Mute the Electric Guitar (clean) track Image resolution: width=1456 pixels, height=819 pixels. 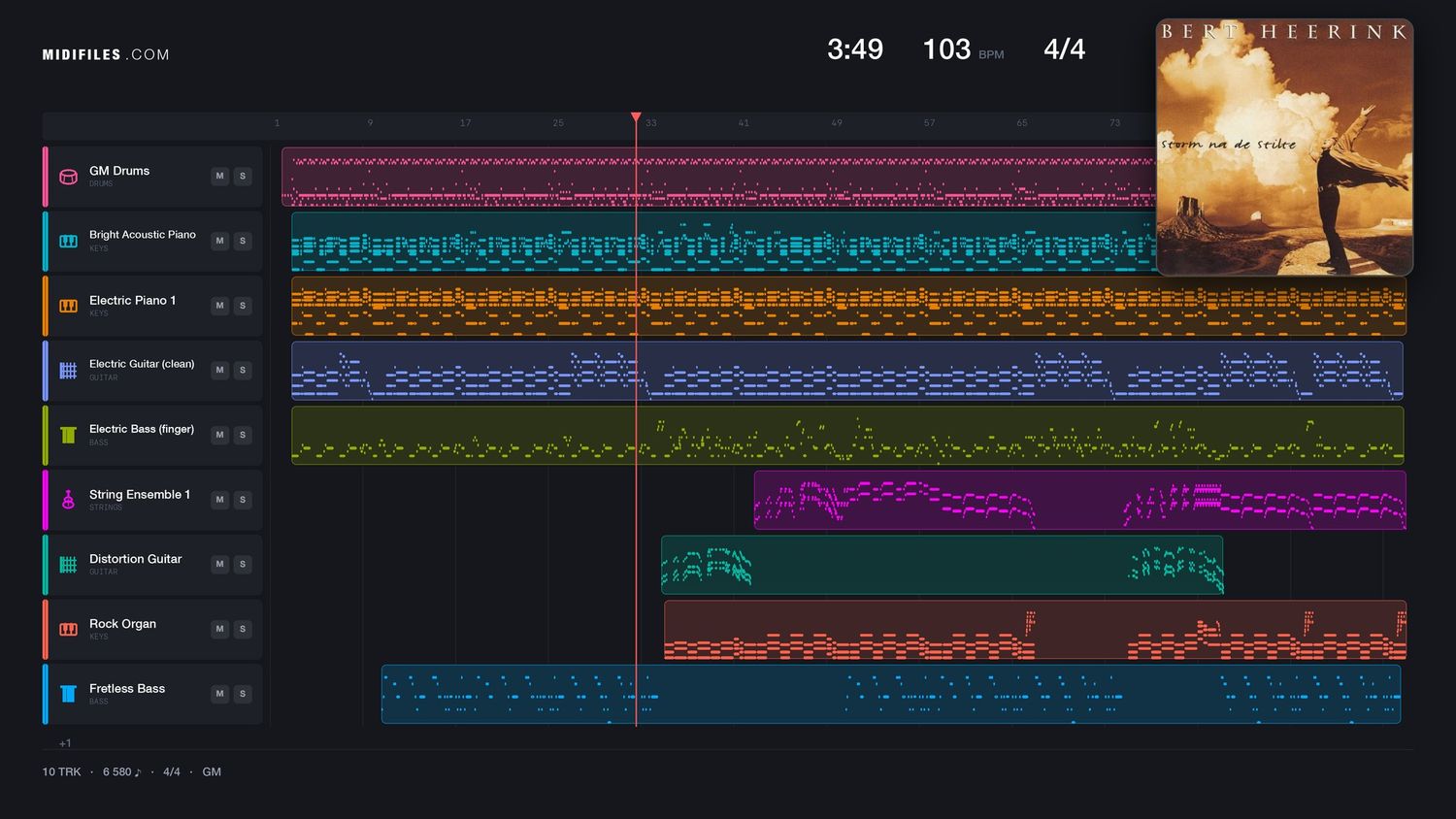click(x=219, y=370)
